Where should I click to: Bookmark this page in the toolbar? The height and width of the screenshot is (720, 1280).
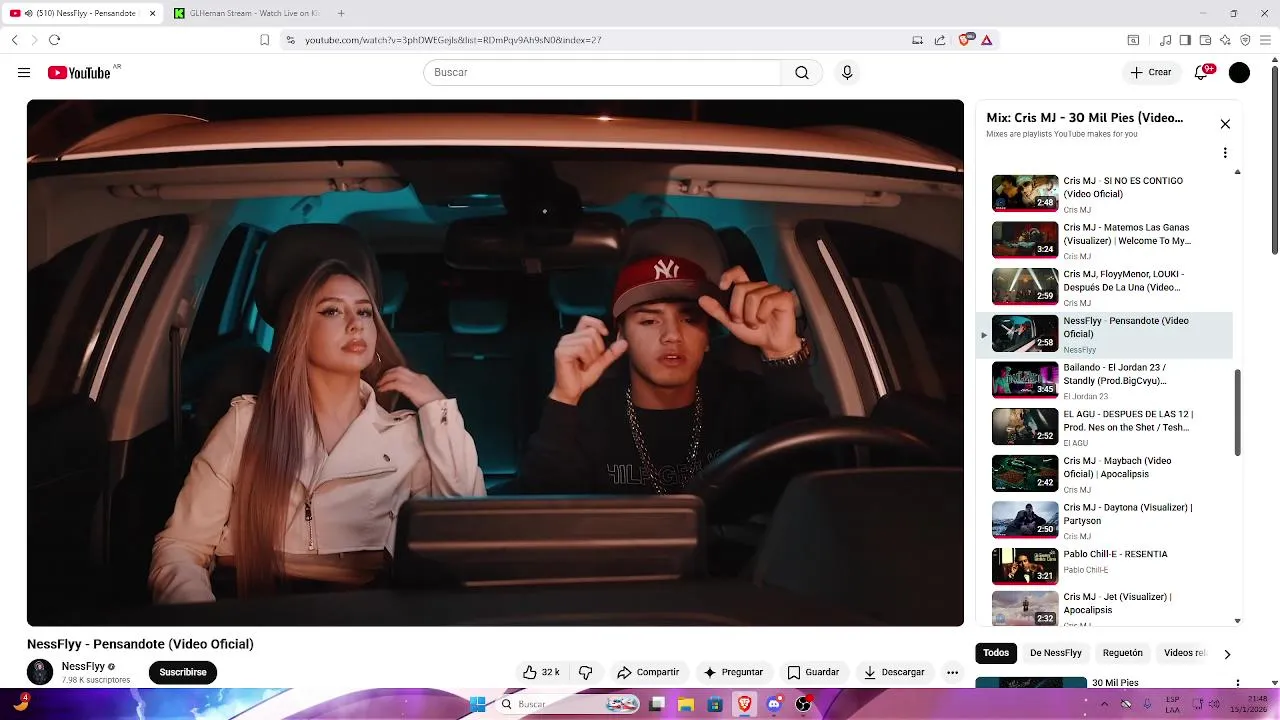point(264,40)
